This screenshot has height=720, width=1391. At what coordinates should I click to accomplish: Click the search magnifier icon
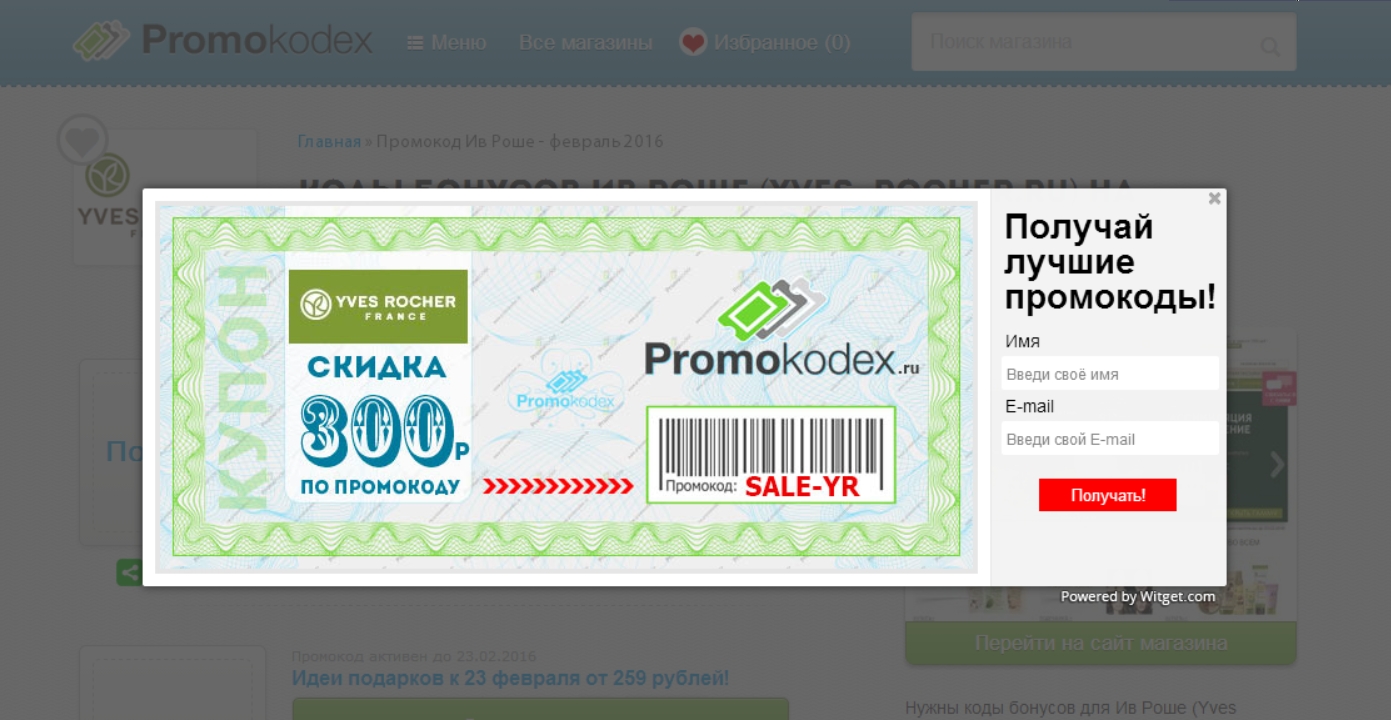(1270, 46)
